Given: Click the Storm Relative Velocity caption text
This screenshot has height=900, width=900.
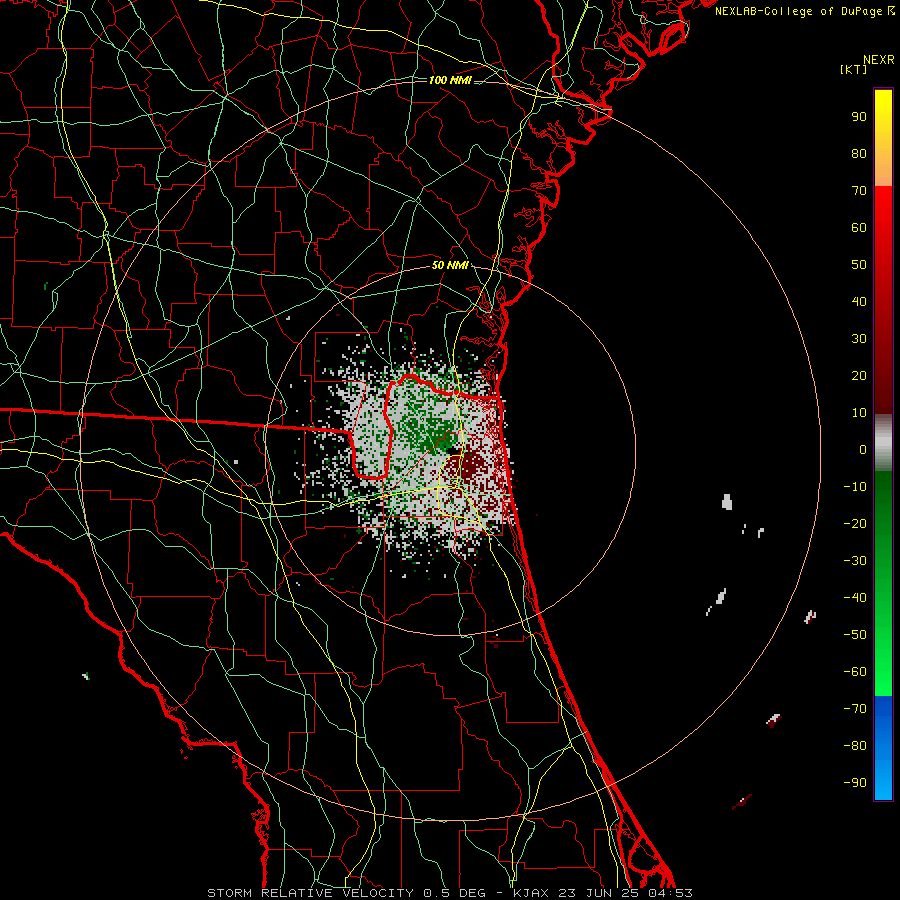Looking at the screenshot, I should click(449, 893).
